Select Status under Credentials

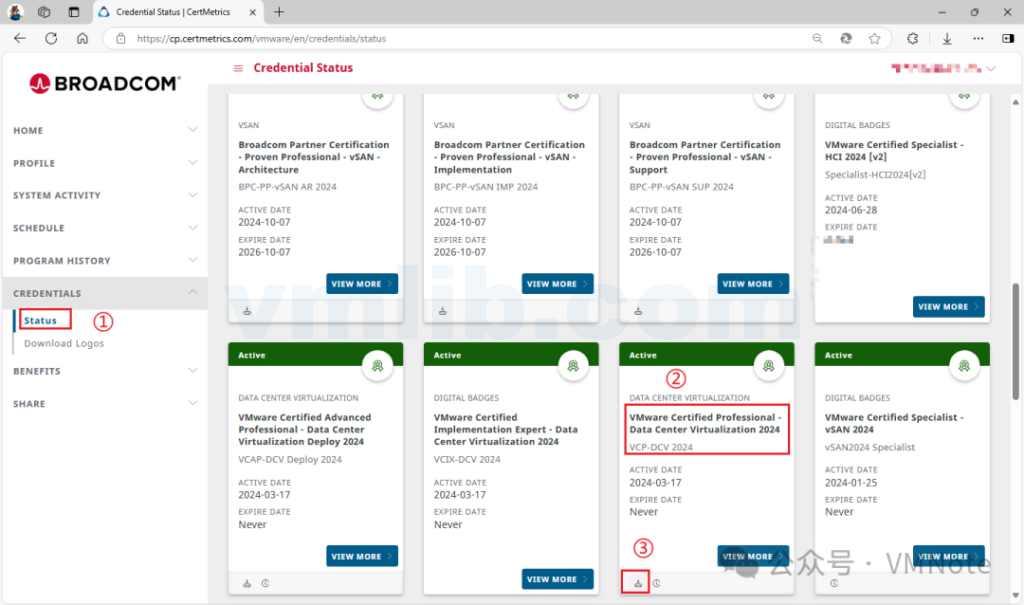pos(40,321)
